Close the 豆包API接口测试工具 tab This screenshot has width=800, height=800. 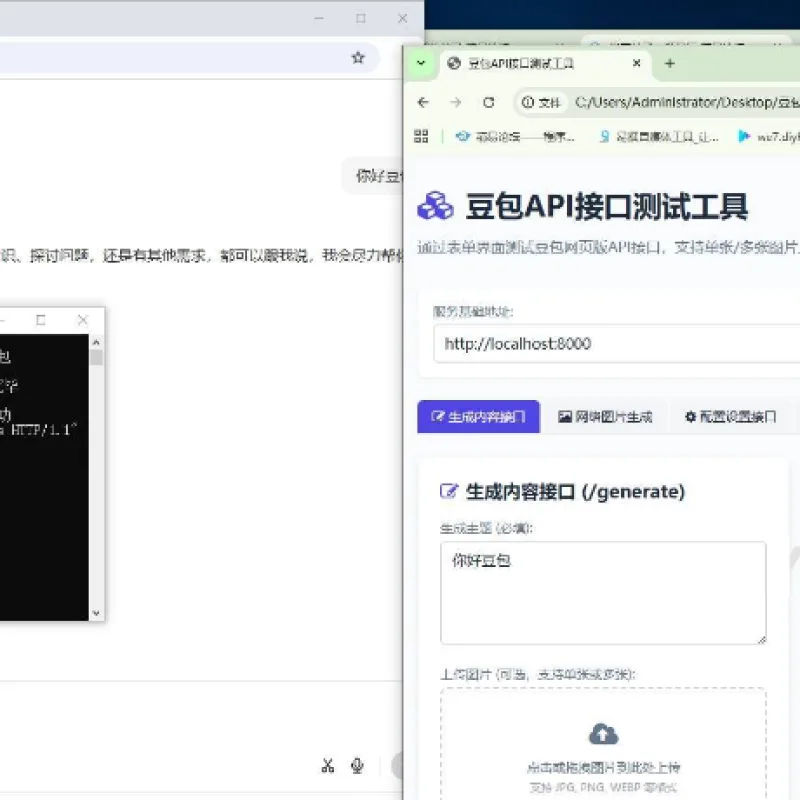tap(636, 63)
